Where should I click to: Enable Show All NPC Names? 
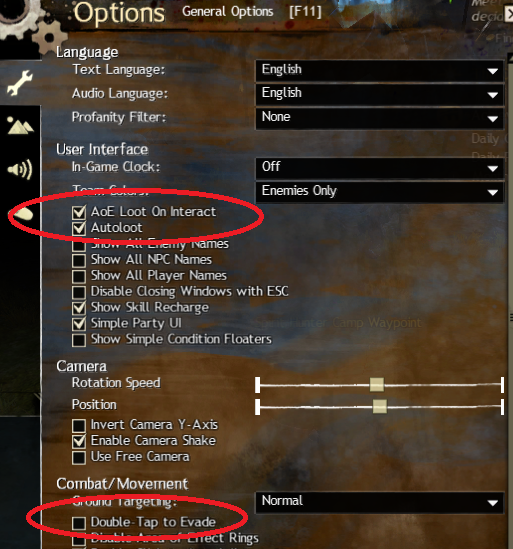[x=79, y=260]
